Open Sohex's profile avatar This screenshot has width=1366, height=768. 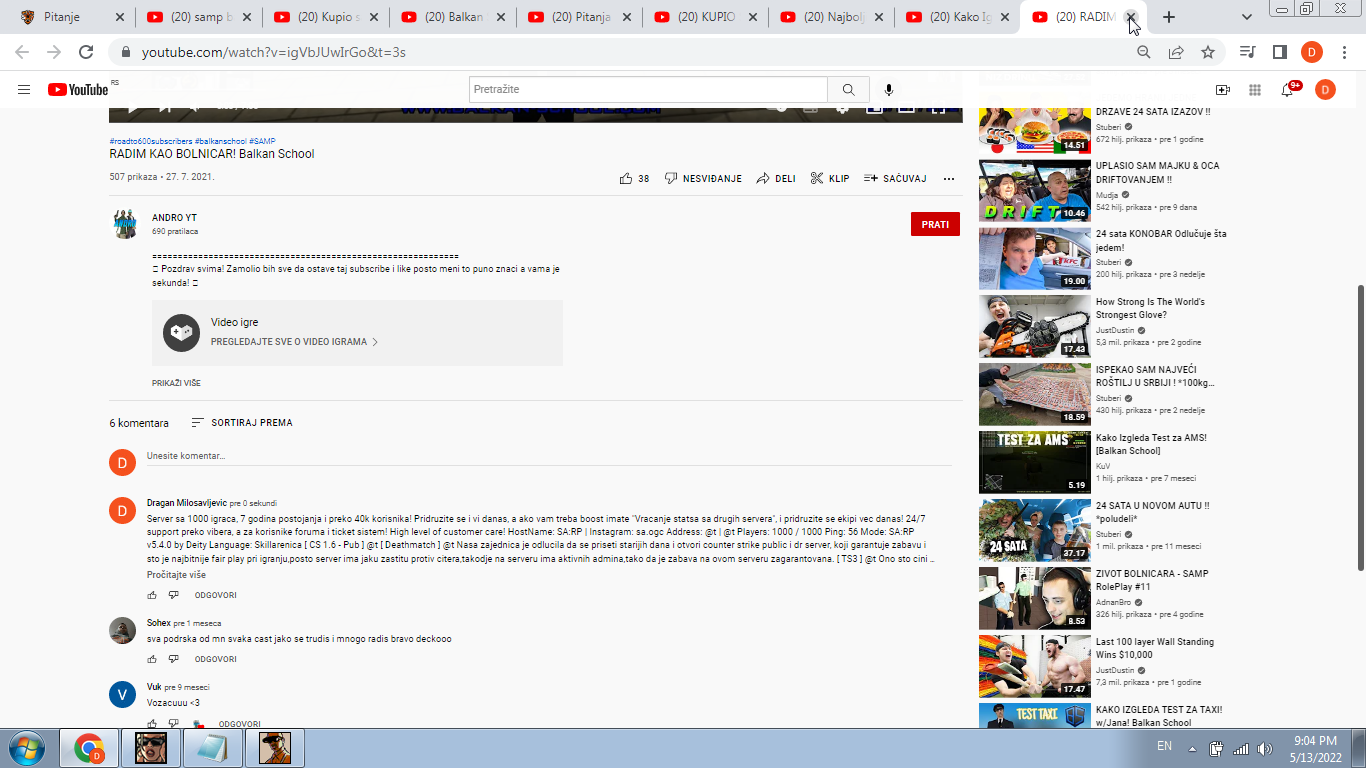coord(122,631)
